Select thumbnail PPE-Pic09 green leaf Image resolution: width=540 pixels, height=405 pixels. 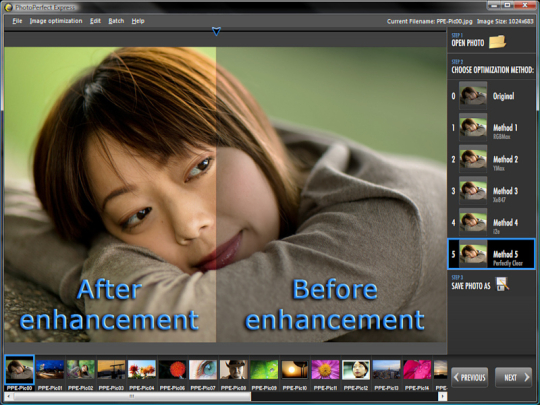click(x=264, y=370)
